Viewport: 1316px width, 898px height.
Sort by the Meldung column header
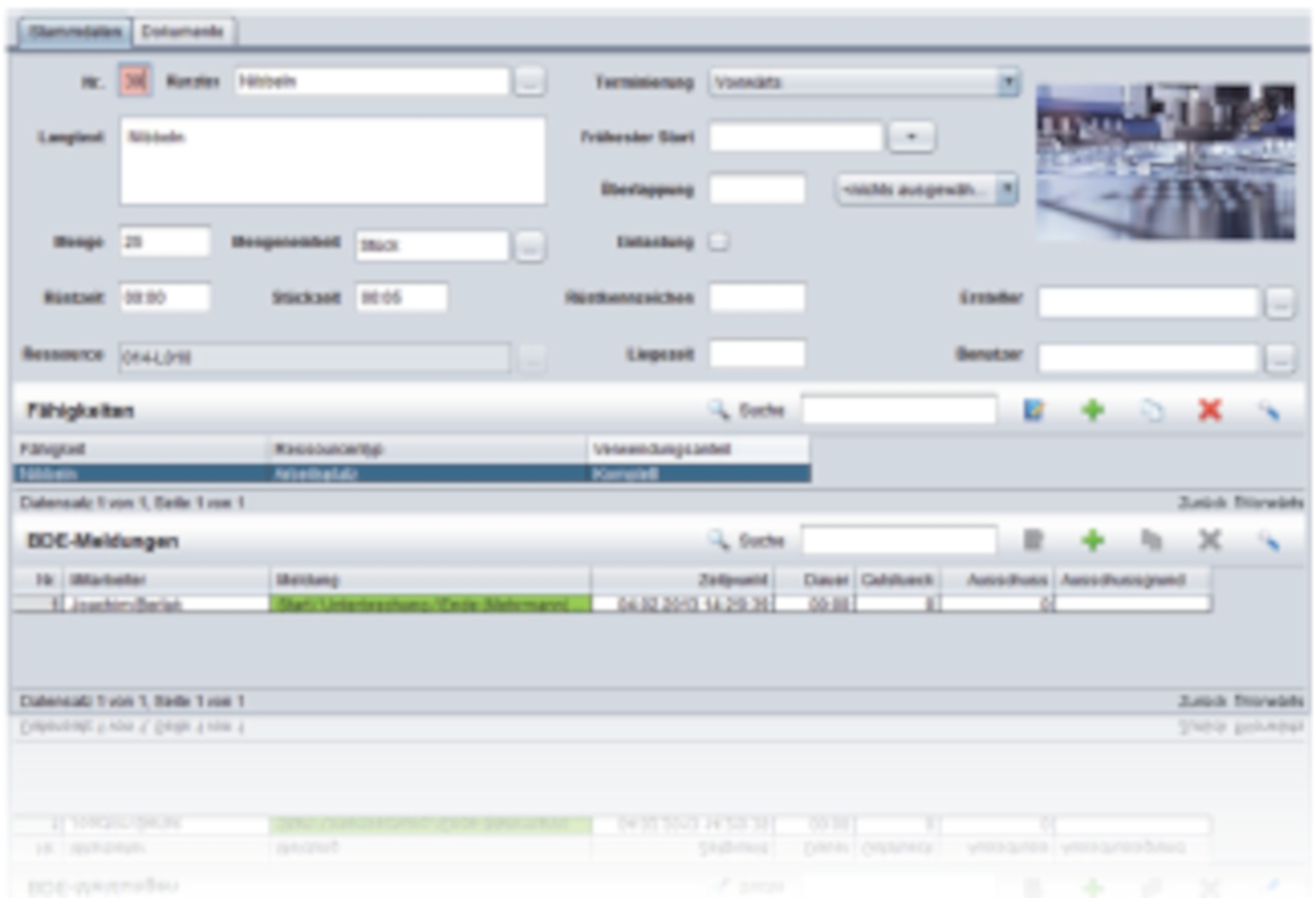pos(431,580)
